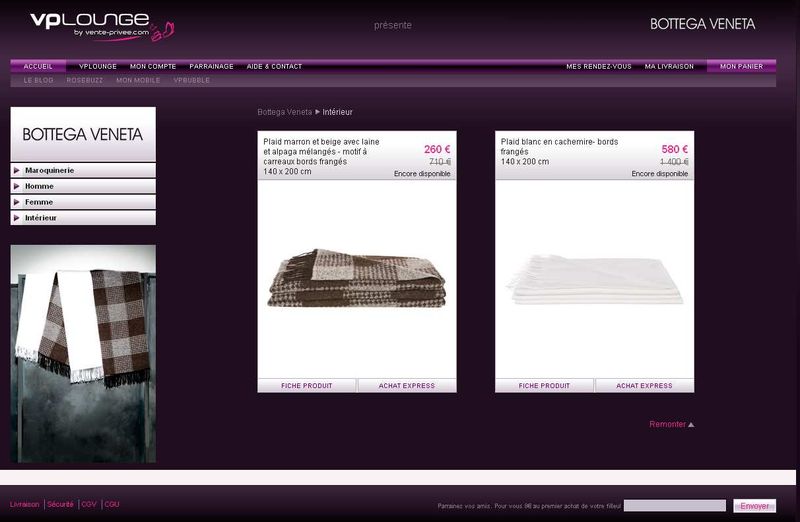
Task: Open the CGV footer link
Action: click(89, 504)
